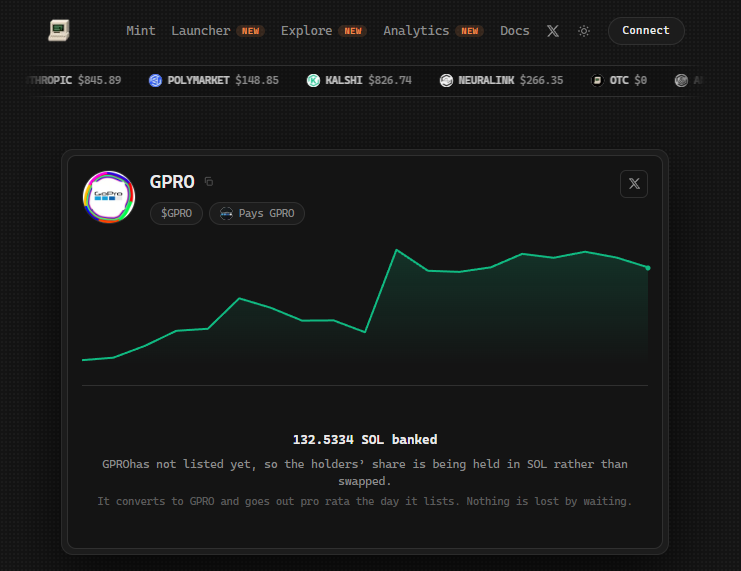Click the NEW badge beside Launcher
741x571 pixels.
click(250, 31)
